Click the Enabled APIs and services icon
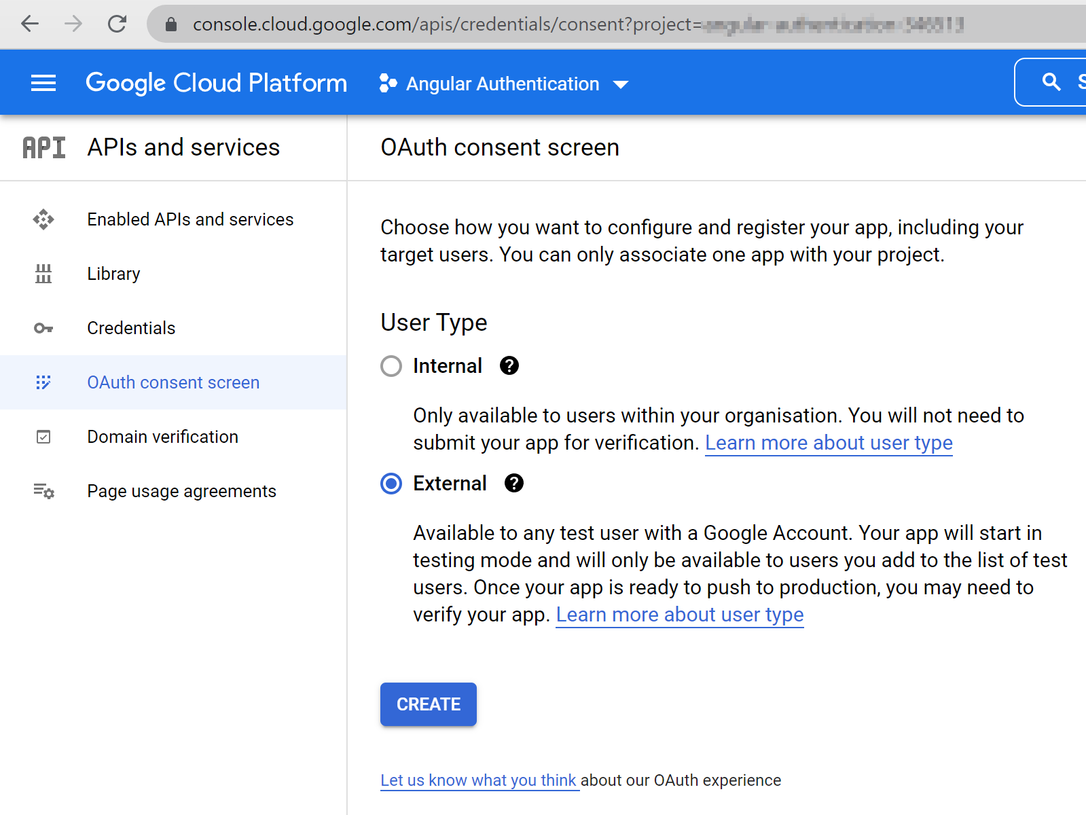1086x815 pixels. pos(43,219)
